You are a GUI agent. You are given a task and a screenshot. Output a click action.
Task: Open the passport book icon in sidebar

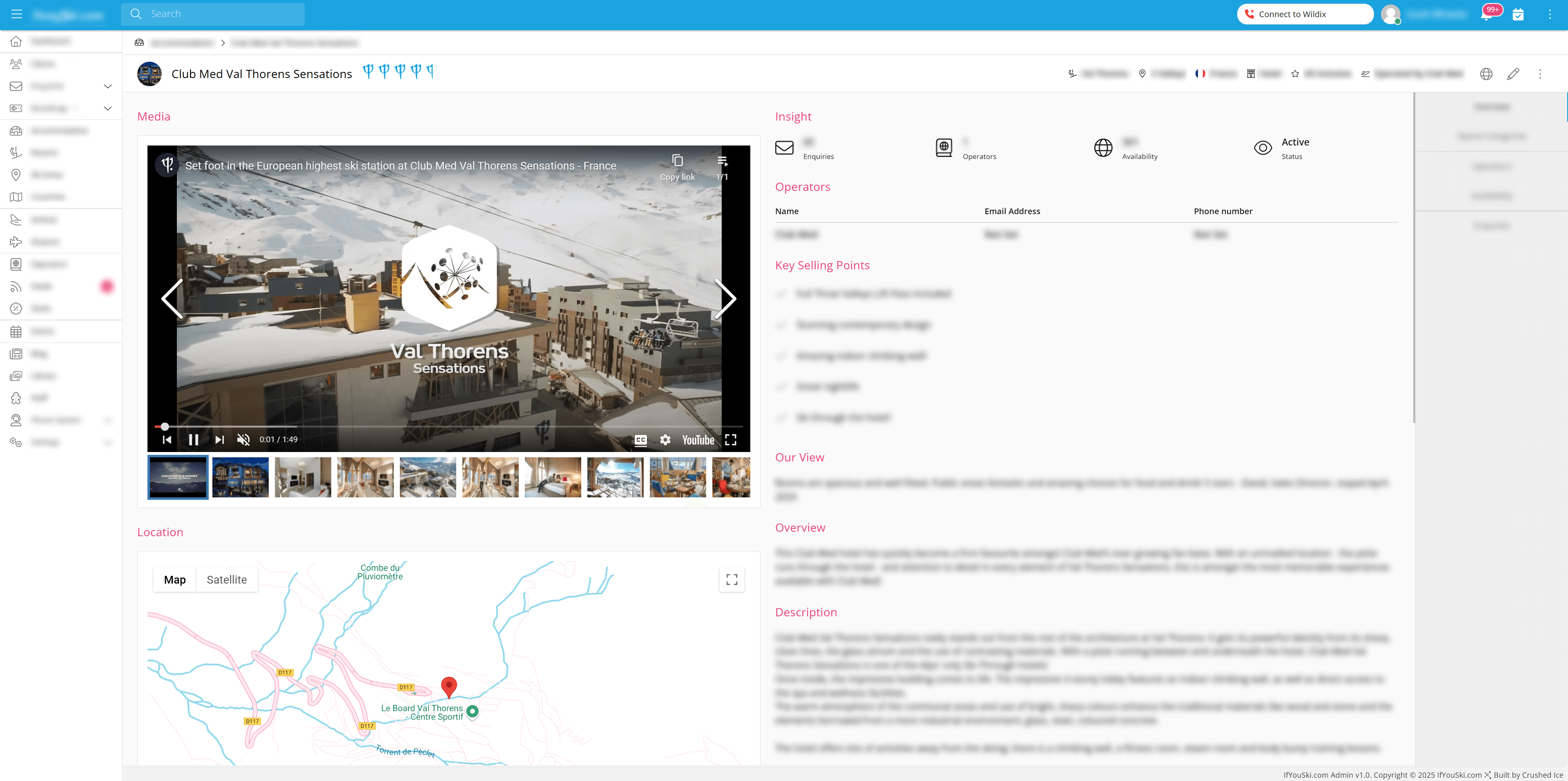(x=16, y=264)
